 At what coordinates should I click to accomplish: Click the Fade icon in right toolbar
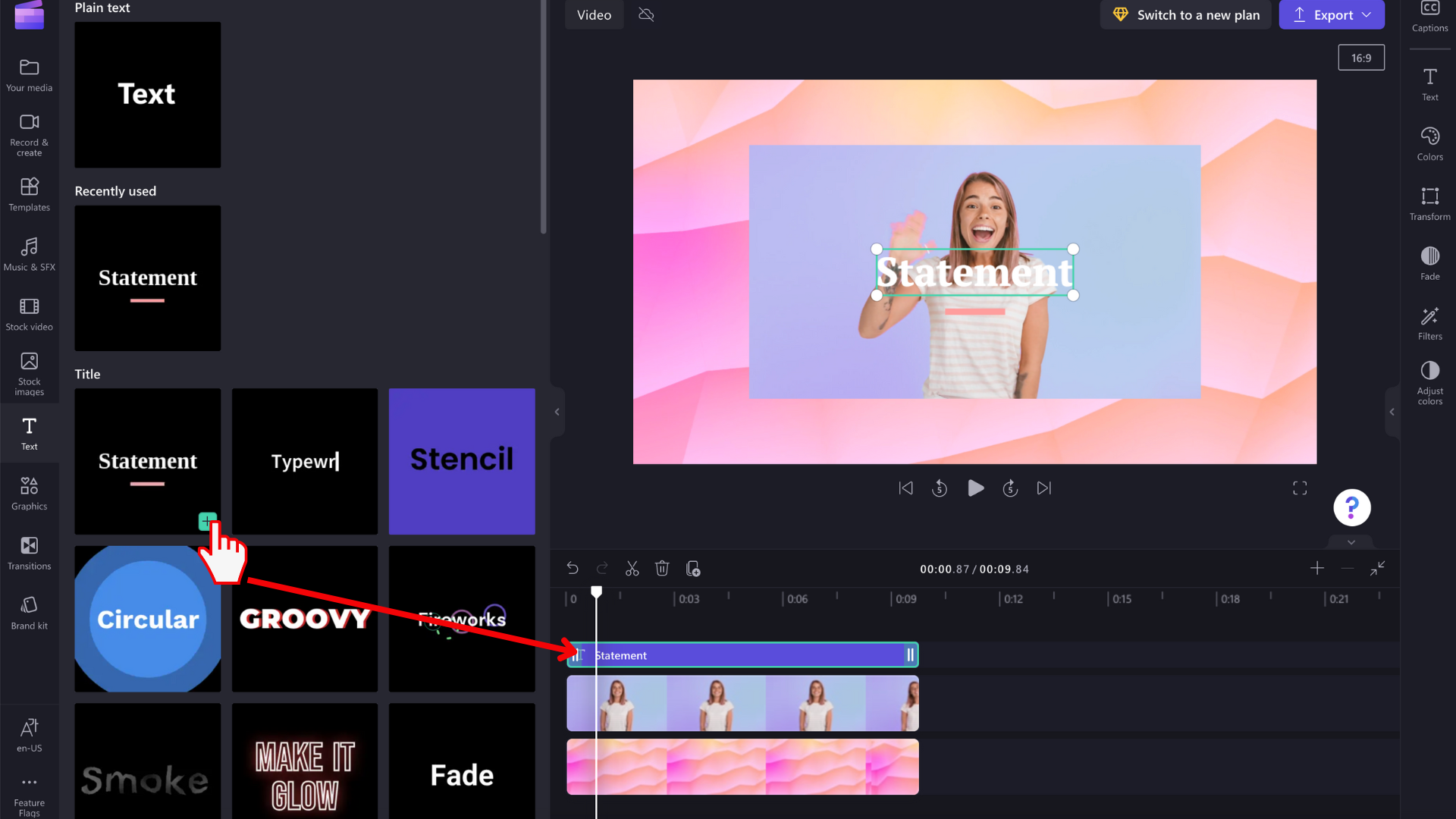tap(1430, 257)
